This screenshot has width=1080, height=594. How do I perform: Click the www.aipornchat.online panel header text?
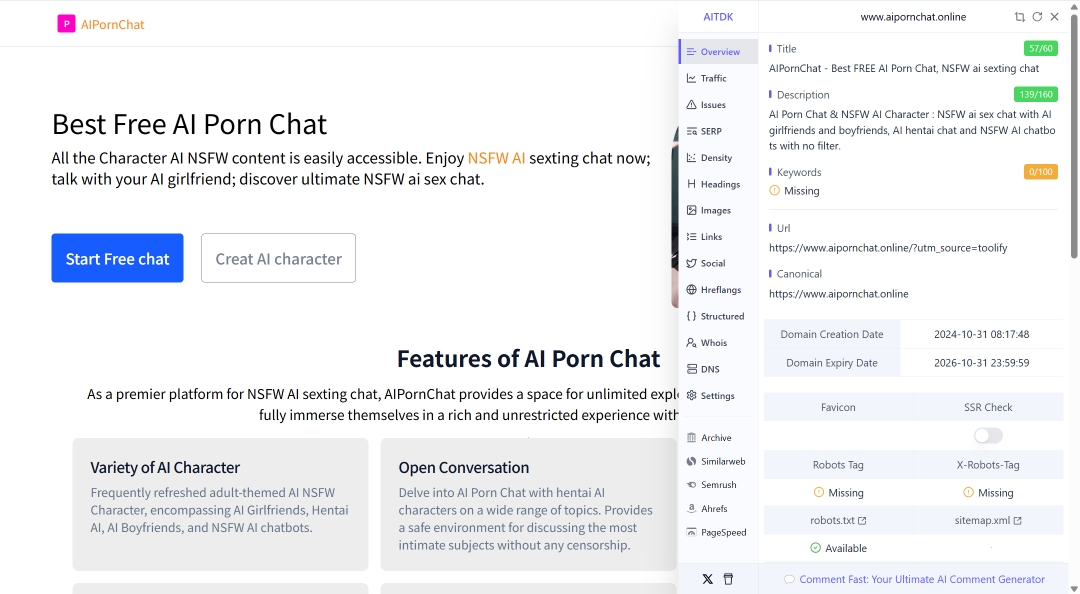coord(913,17)
